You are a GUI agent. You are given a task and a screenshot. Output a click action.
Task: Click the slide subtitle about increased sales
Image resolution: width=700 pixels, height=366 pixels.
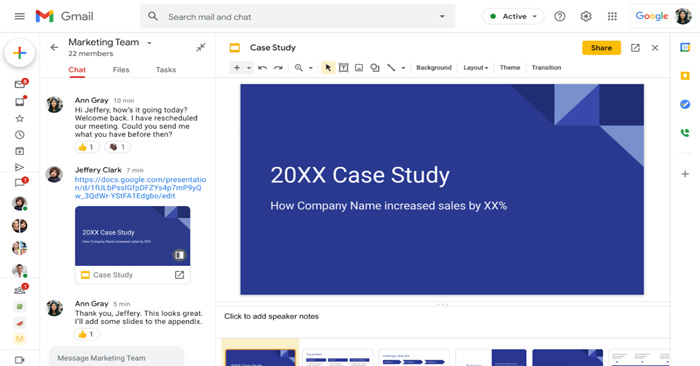click(x=388, y=206)
